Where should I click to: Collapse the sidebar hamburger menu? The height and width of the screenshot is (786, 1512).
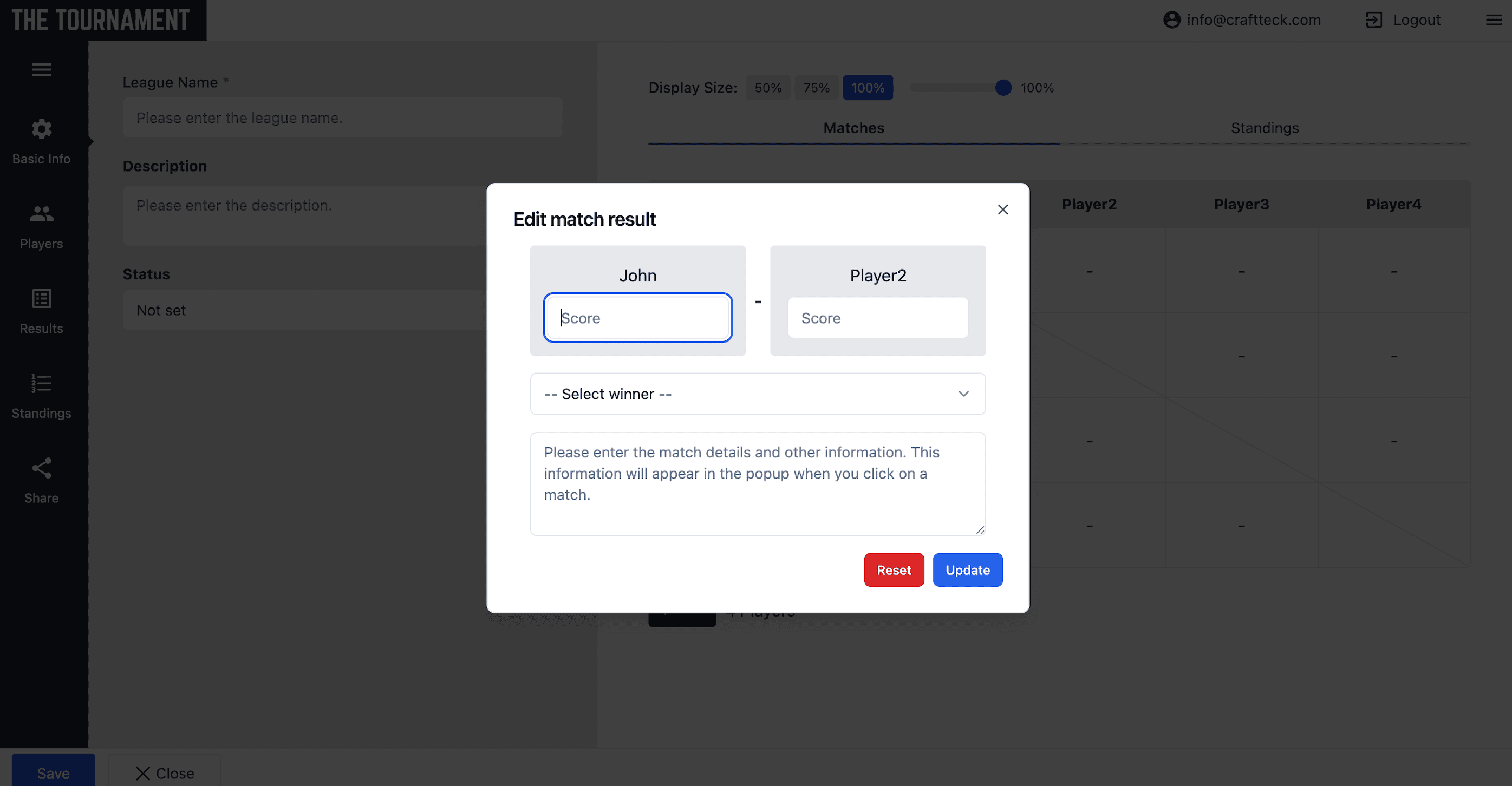(x=41, y=70)
